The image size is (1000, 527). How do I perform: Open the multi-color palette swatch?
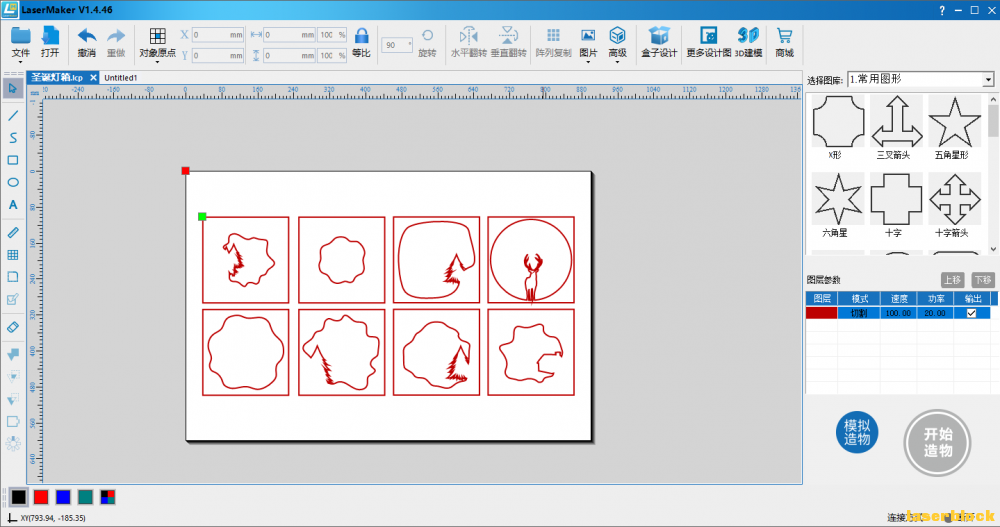pyautogui.click(x=108, y=497)
